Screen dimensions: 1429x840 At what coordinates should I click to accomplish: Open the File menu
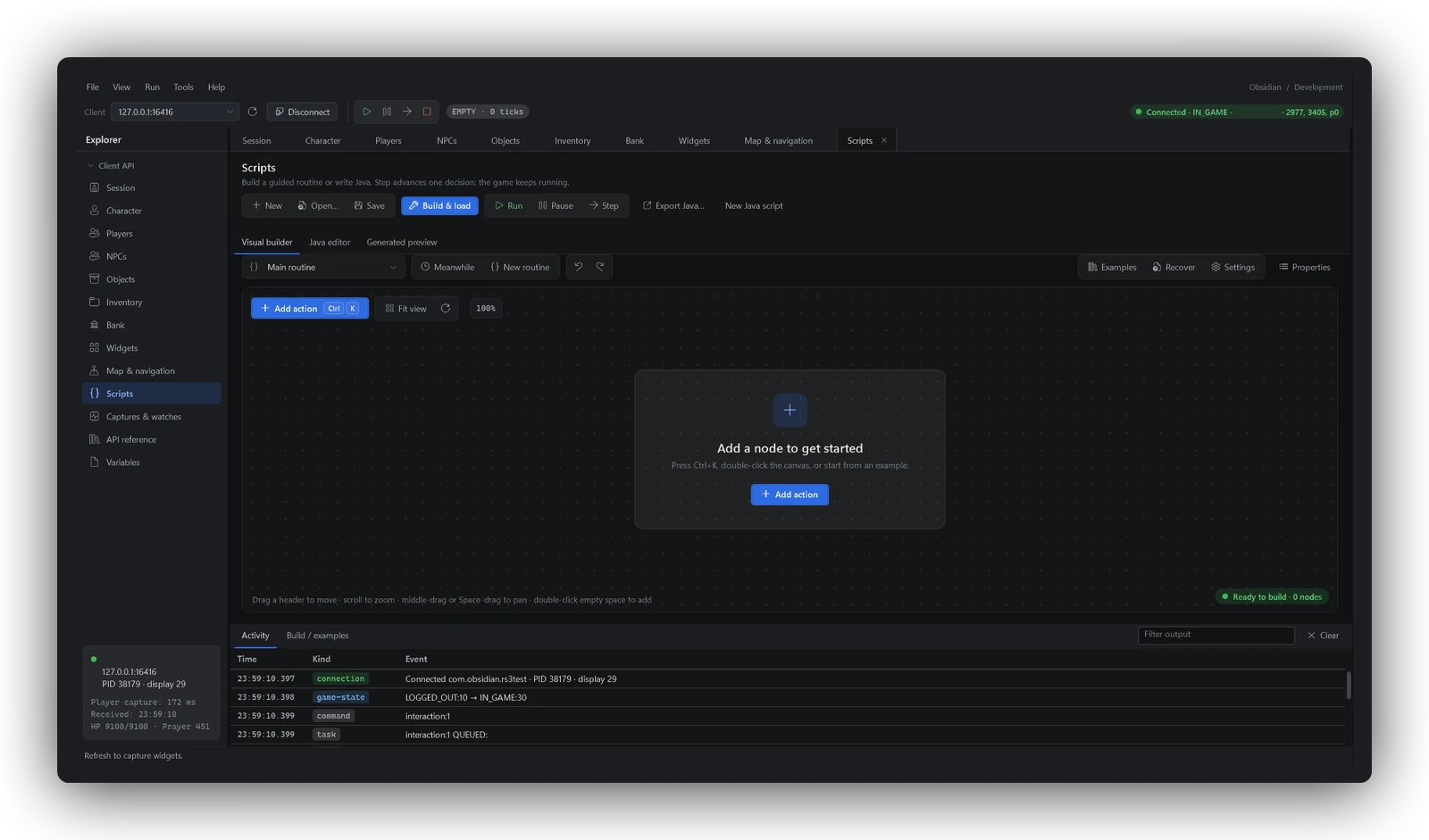pyautogui.click(x=93, y=87)
